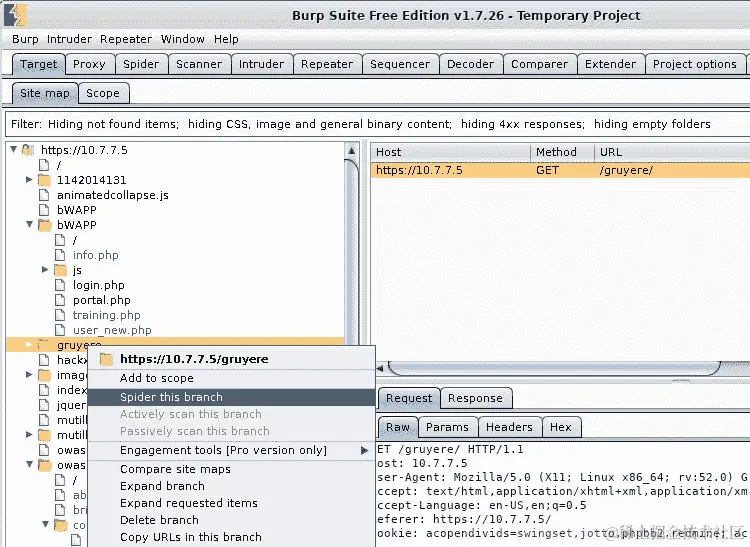Sort by the URL column header
The height and width of the screenshot is (547, 750).
point(673,153)
